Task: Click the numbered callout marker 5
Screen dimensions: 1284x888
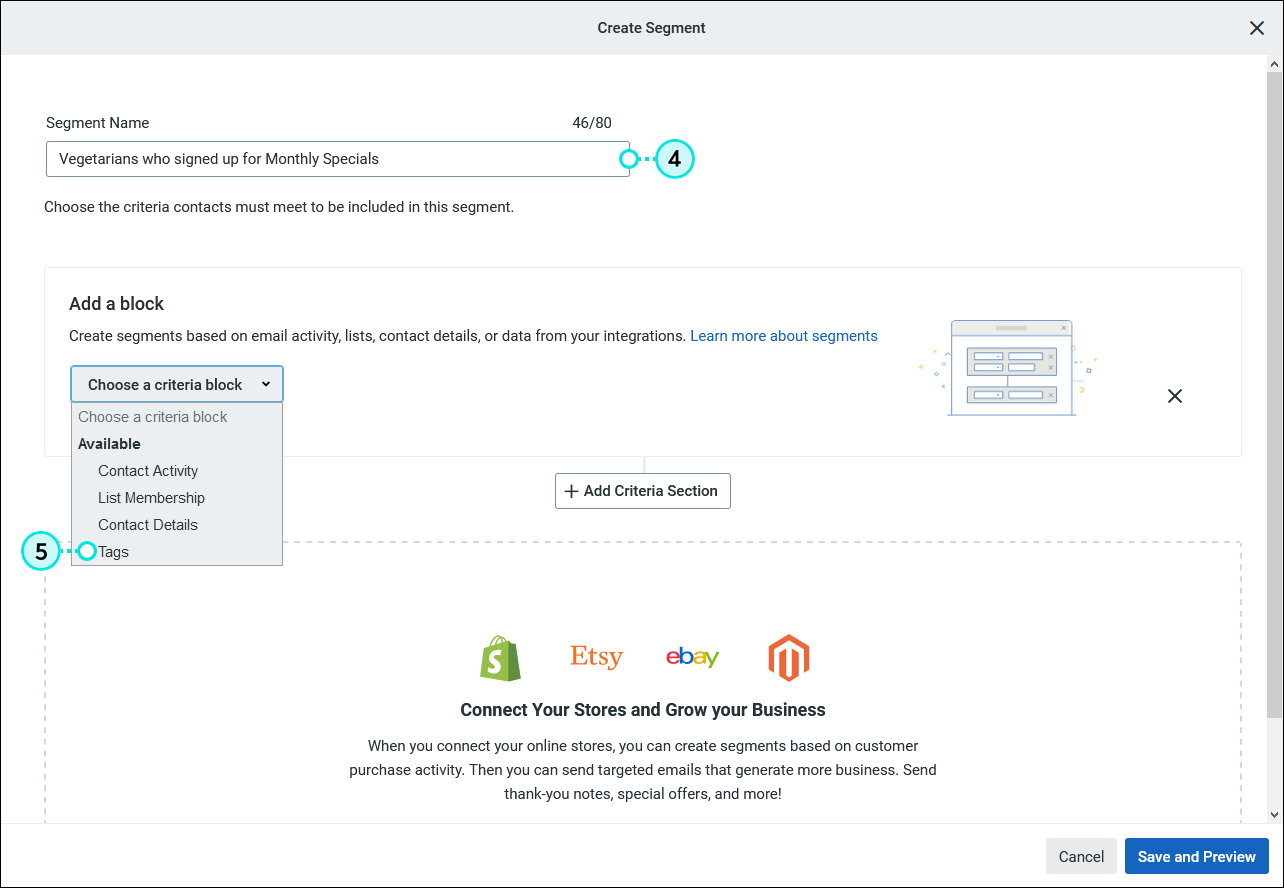Action: pyautogui.click(x=40, y=551)
